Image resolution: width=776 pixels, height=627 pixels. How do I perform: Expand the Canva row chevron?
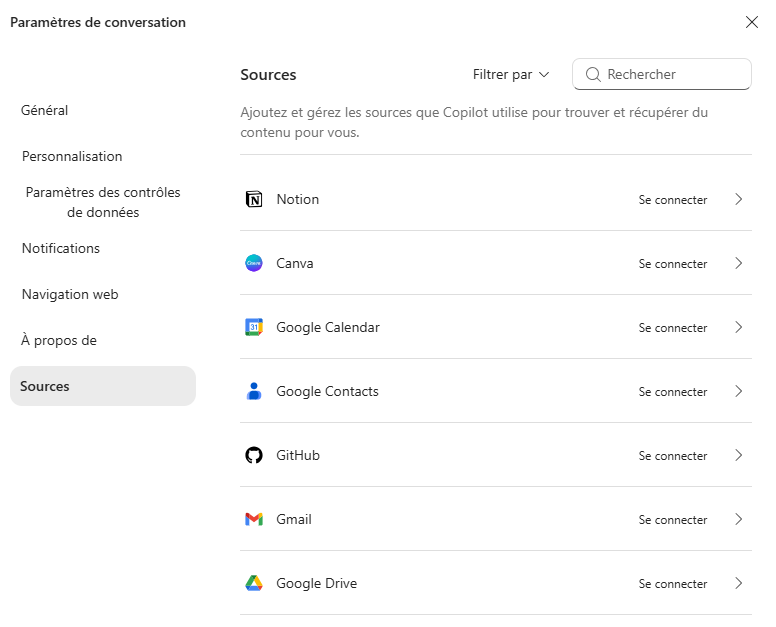click(739, 263)
